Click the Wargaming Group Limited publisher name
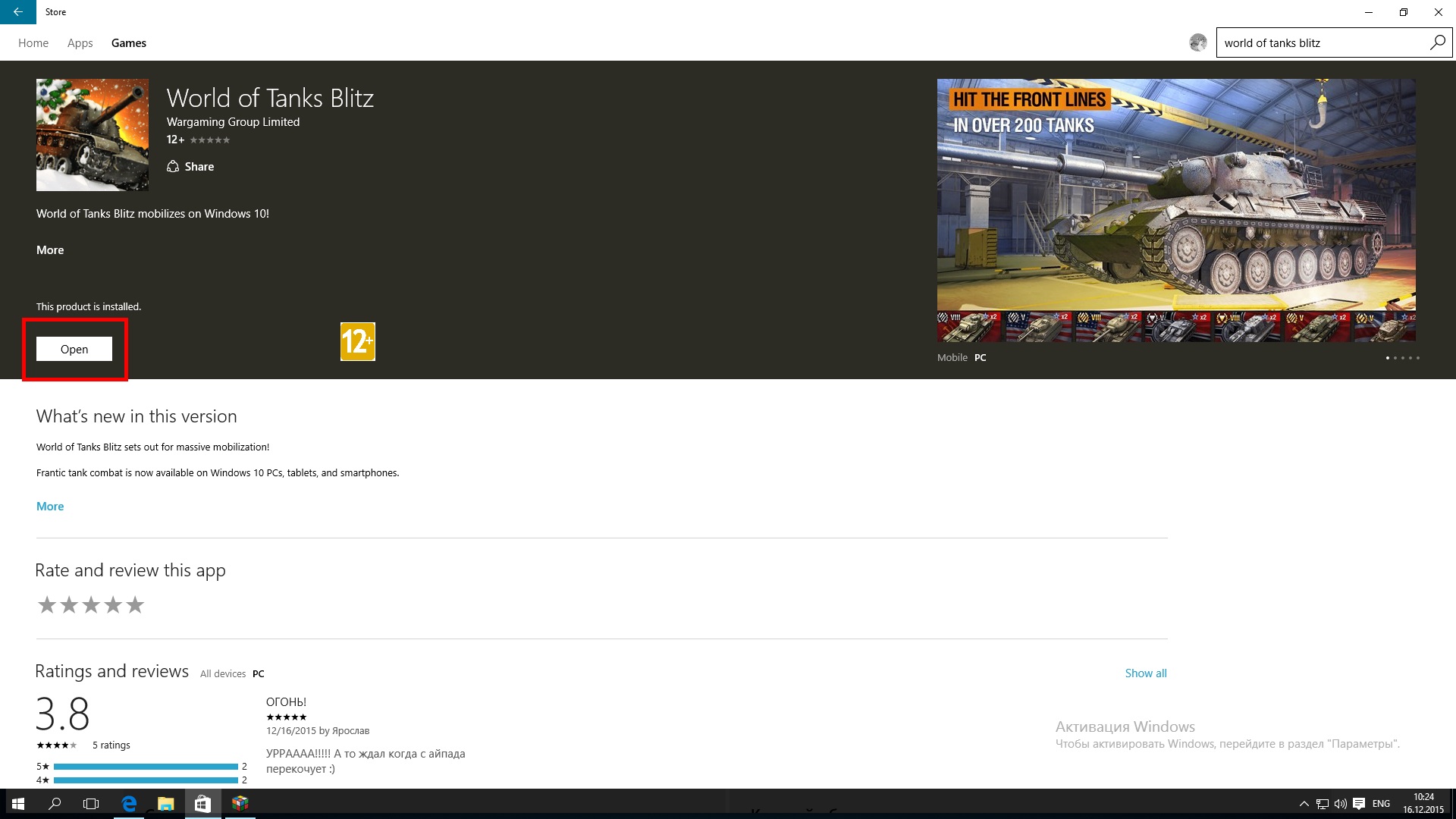1456x819 pixels. tap(233, 122)
